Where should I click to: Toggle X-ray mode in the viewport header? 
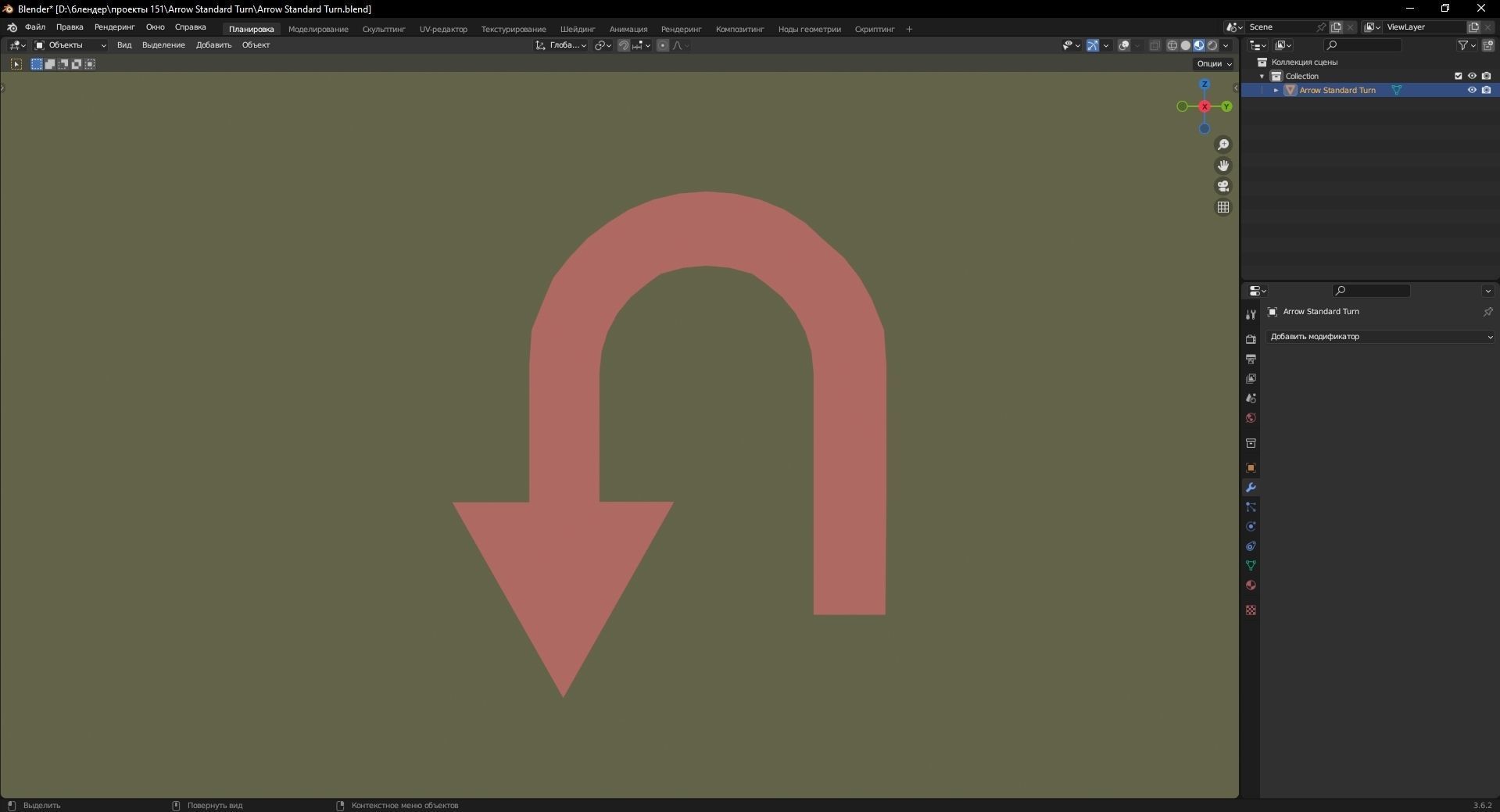(1155, 45)
